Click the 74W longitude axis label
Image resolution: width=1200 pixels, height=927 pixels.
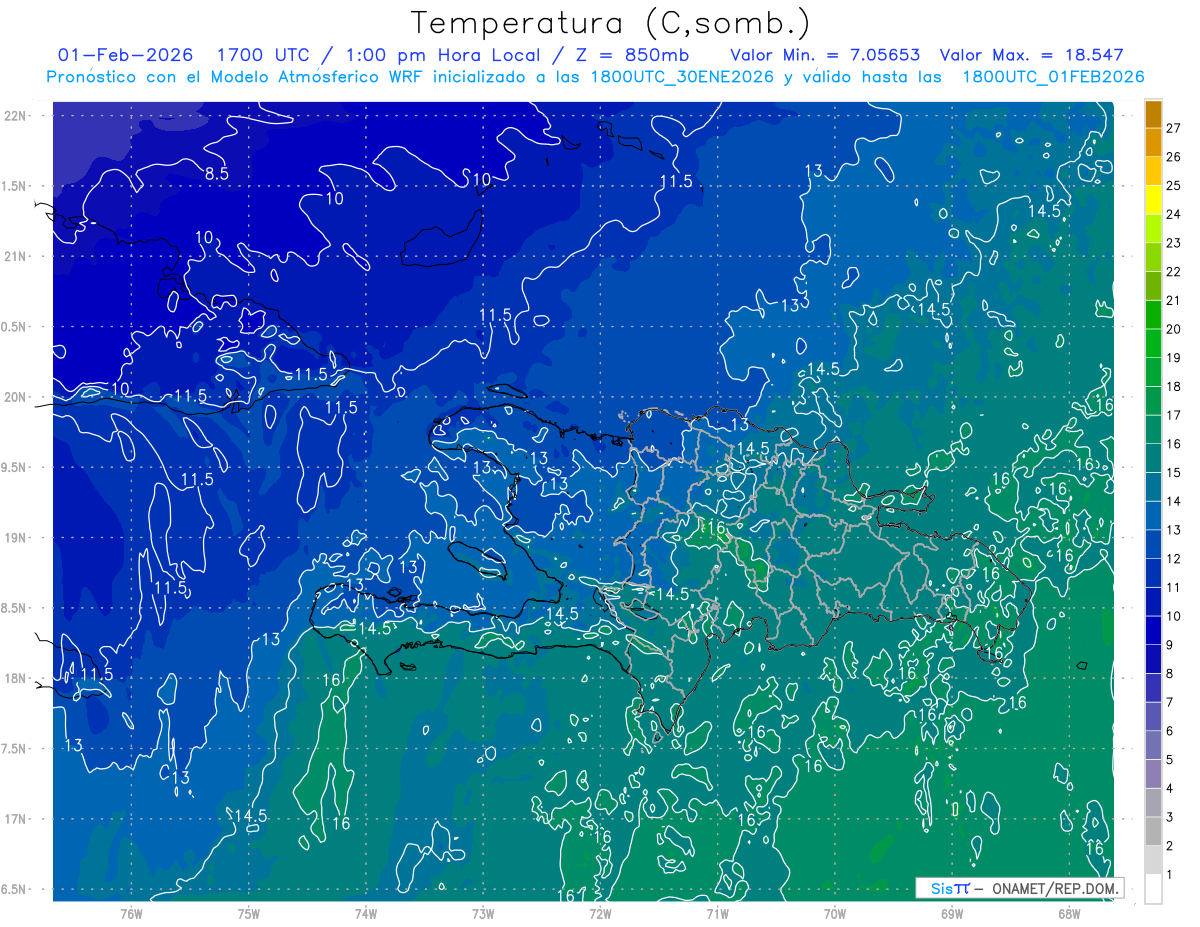click(x=366, y=913)
